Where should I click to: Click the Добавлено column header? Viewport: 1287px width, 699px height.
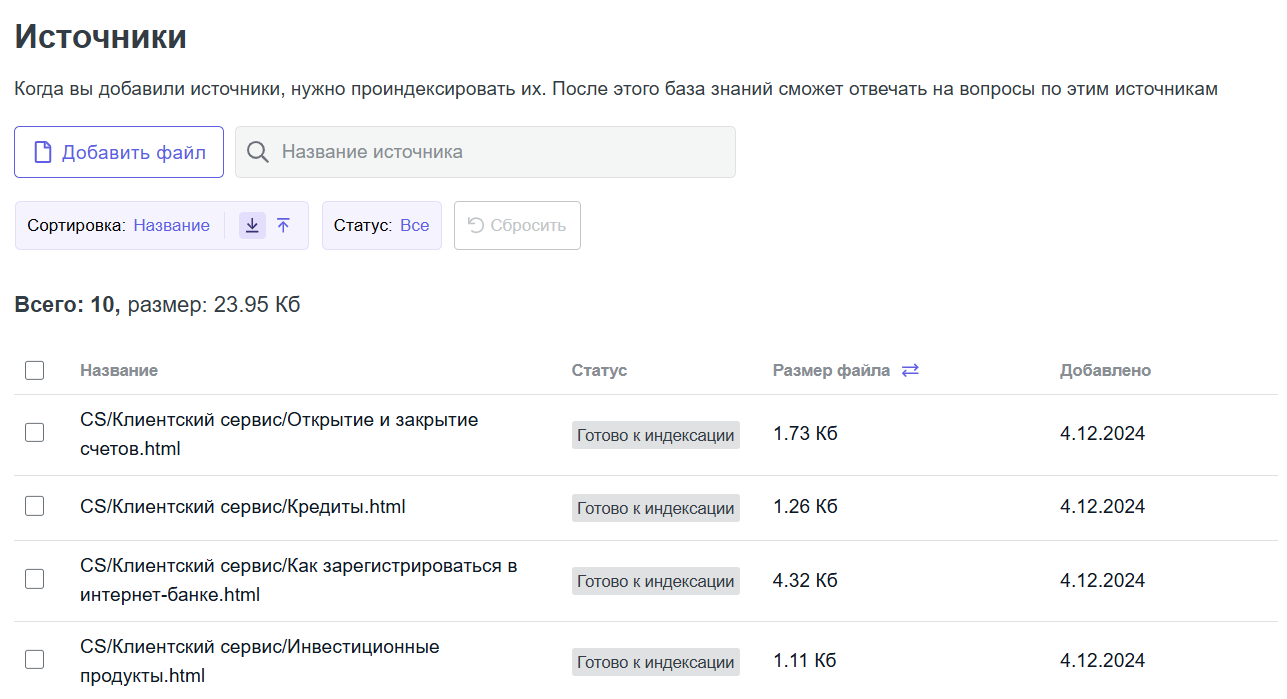click(1105, 370)
